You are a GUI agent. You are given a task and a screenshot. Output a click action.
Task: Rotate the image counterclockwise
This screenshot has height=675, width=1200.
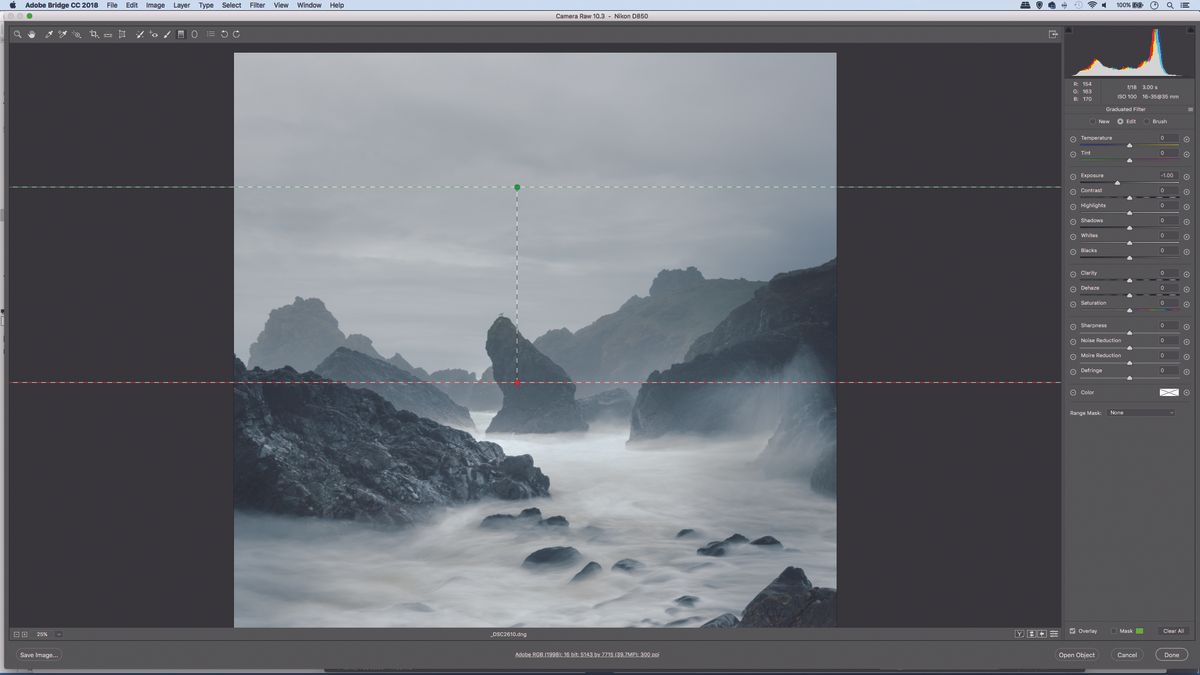click(225, 34)
